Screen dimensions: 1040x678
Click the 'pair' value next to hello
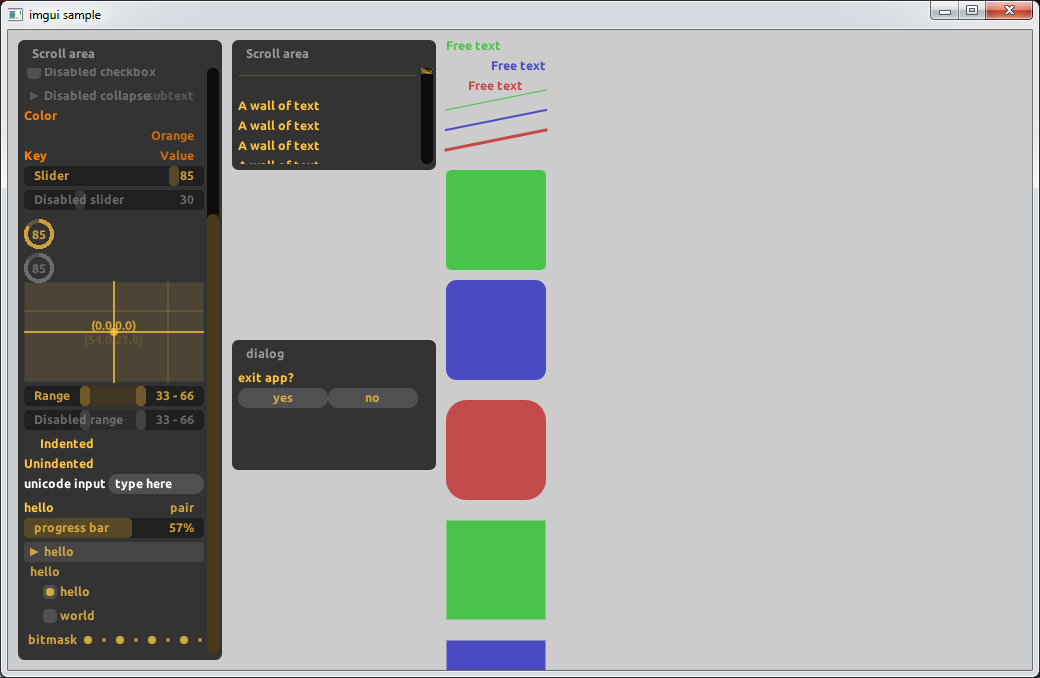(182, 508)
